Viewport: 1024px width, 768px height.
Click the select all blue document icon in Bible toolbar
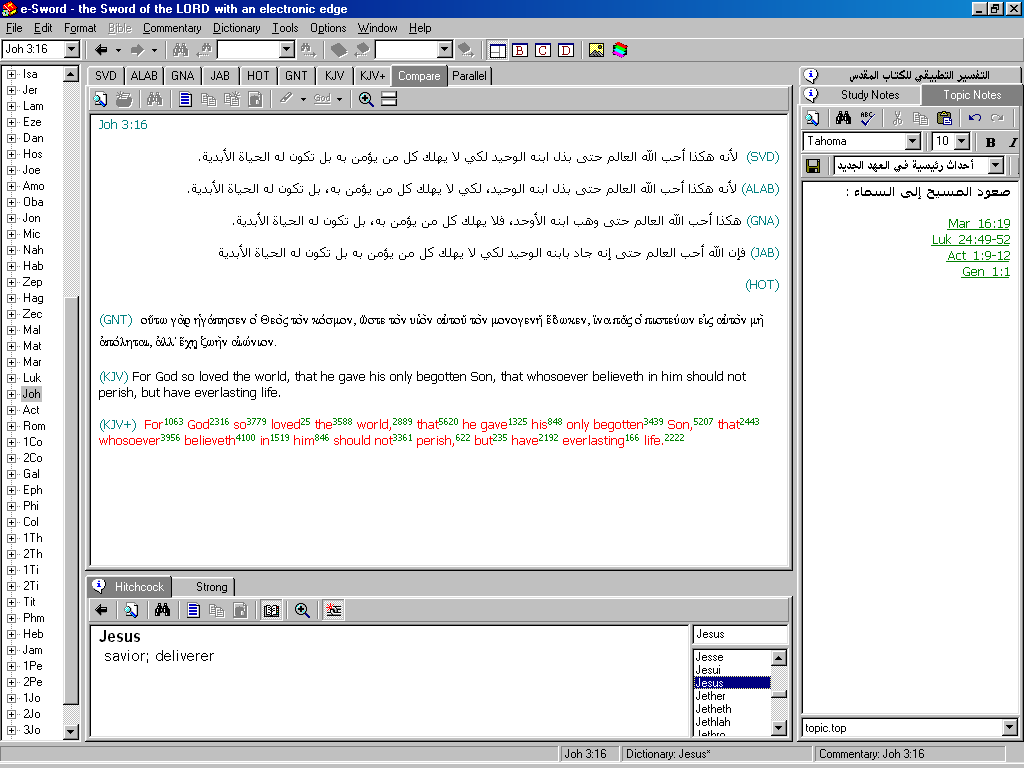coord(185,99)
